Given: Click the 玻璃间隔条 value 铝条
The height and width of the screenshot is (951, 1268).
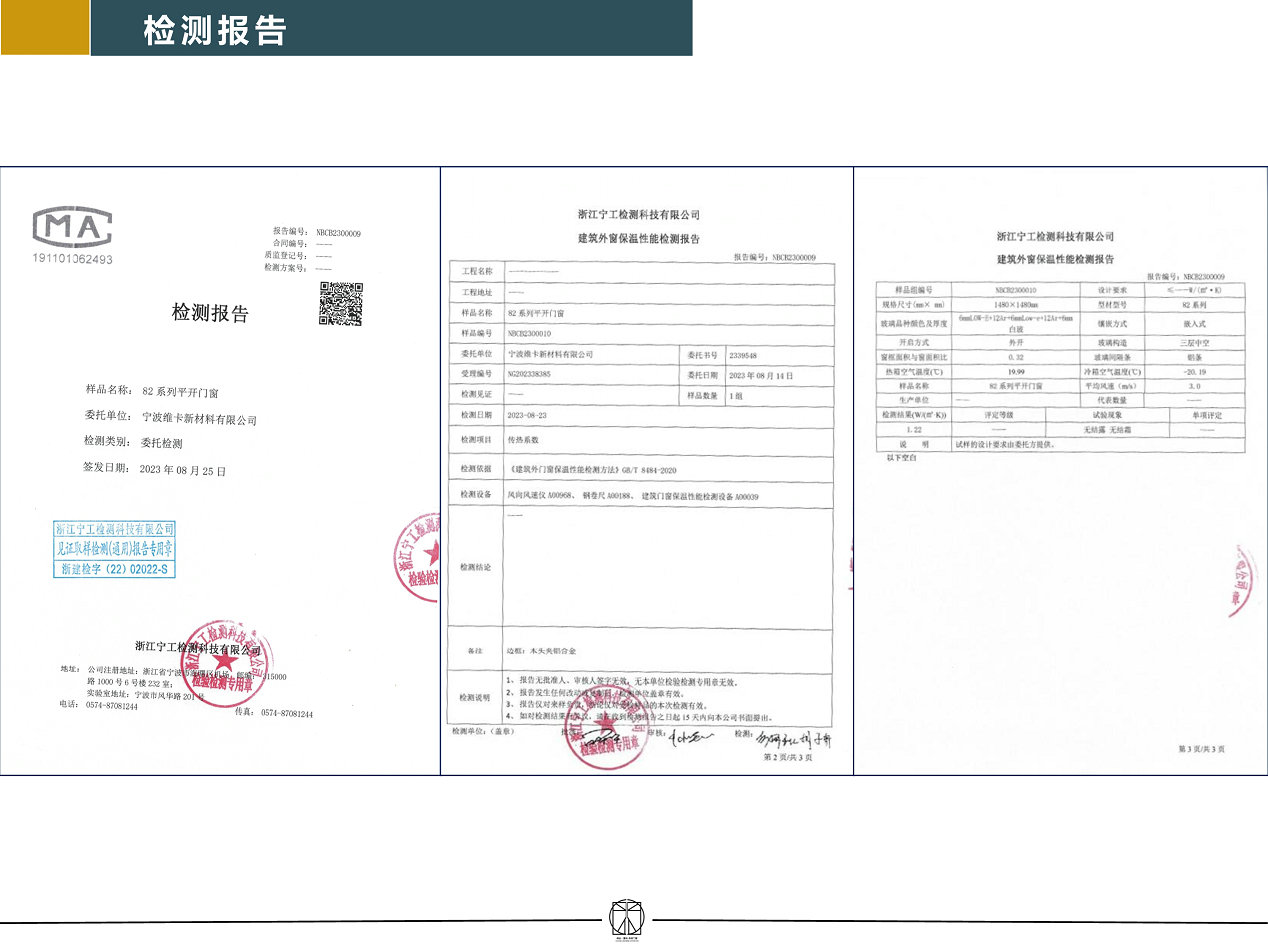Looking at the screenshot, I should (x=1195, y=356).
